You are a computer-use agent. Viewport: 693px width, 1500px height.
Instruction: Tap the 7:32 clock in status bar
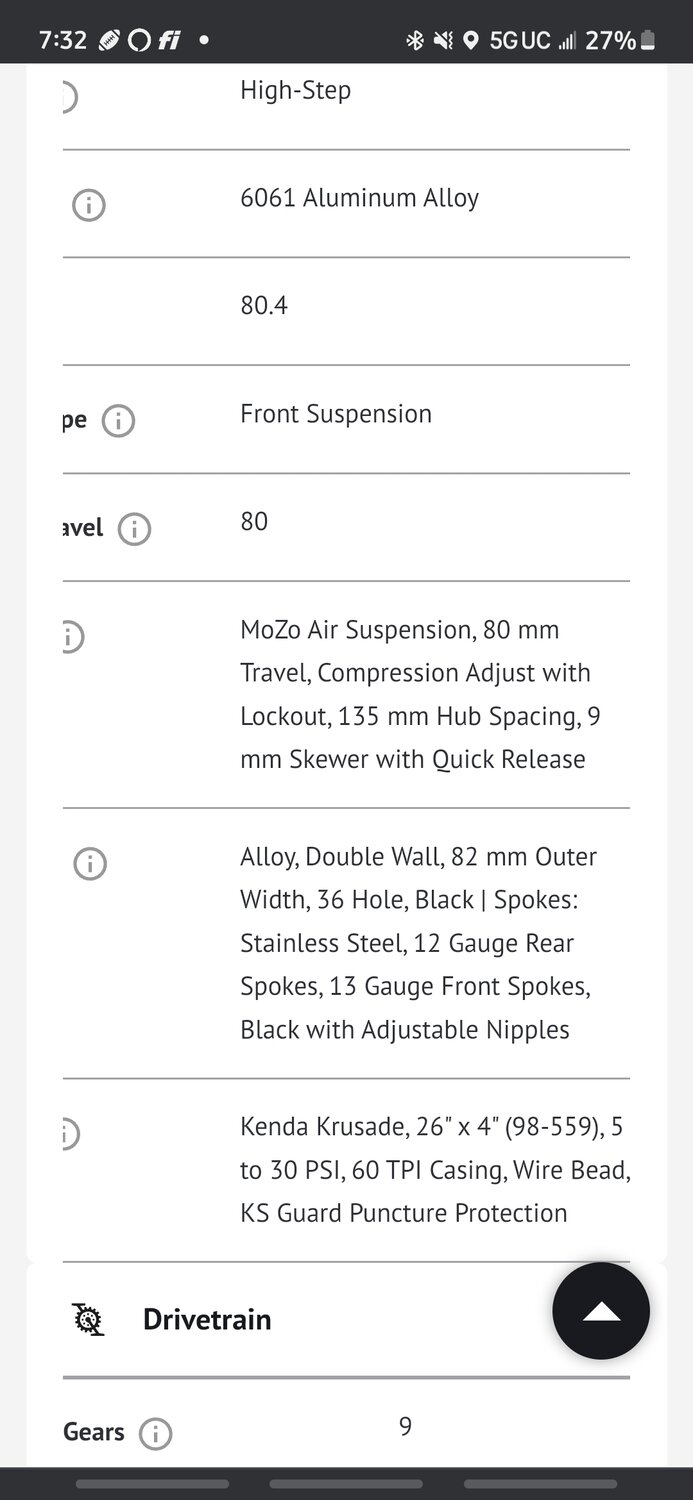click(63, 40)
